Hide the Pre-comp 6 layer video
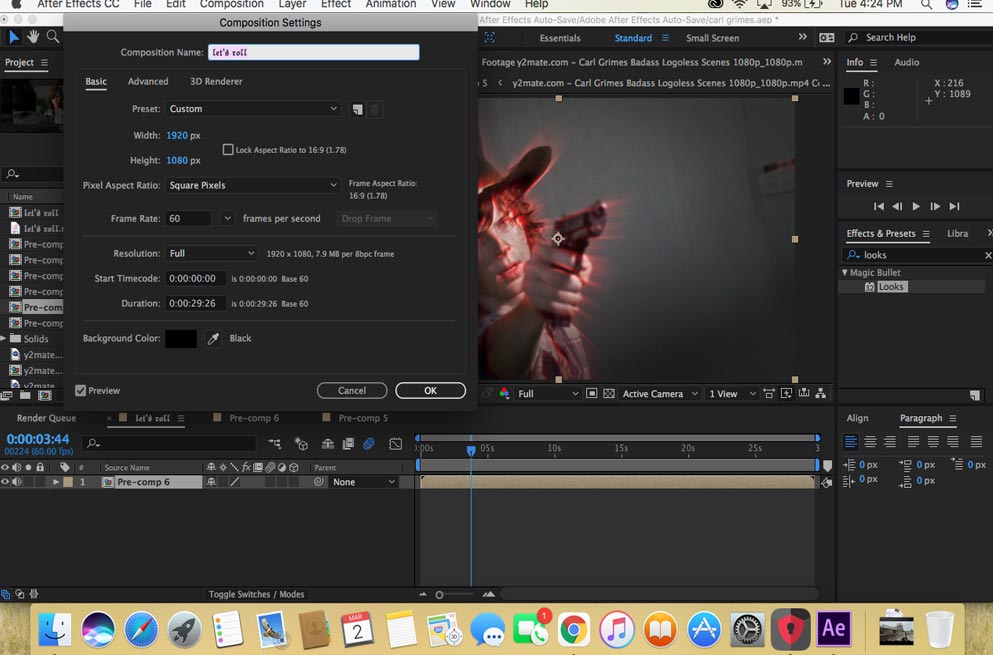 (5, 482)
